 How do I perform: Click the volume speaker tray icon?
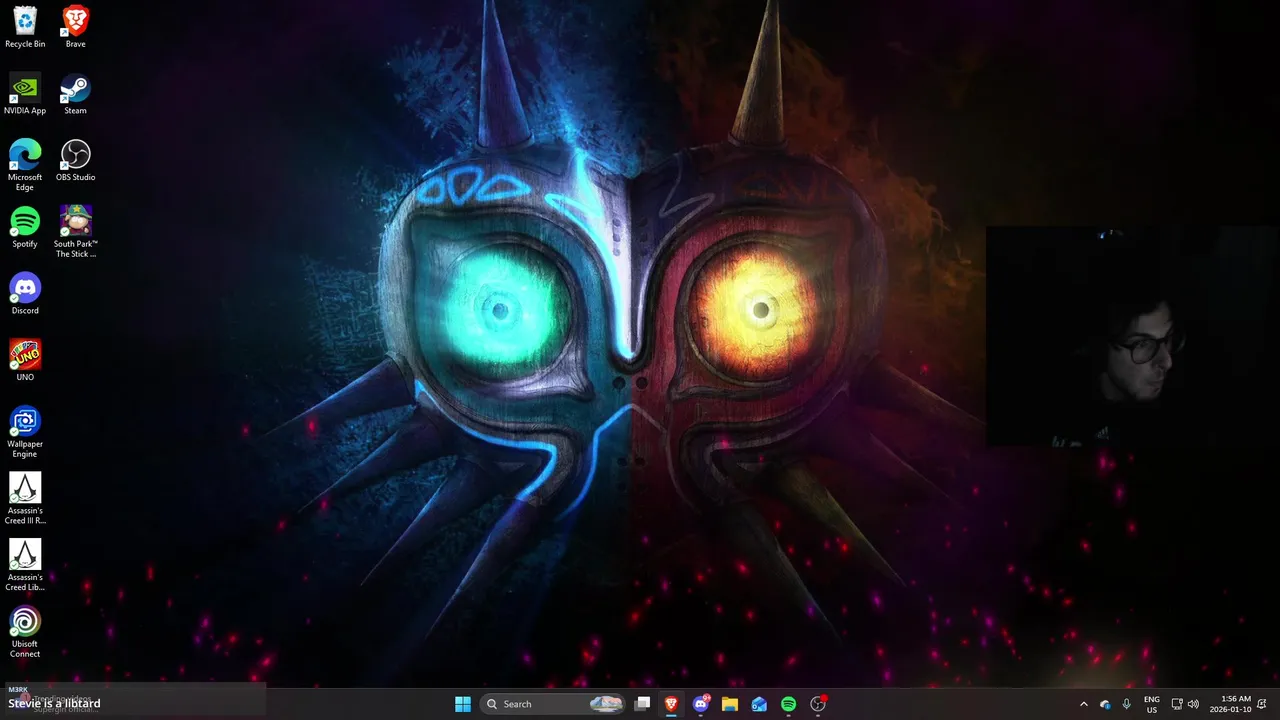point(1193,704)
